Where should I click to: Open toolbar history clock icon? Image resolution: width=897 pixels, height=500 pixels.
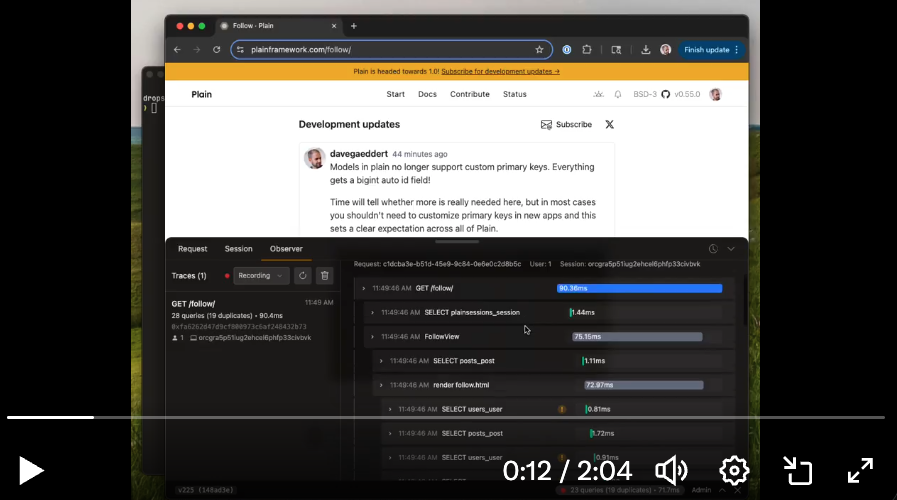[713, 249]
